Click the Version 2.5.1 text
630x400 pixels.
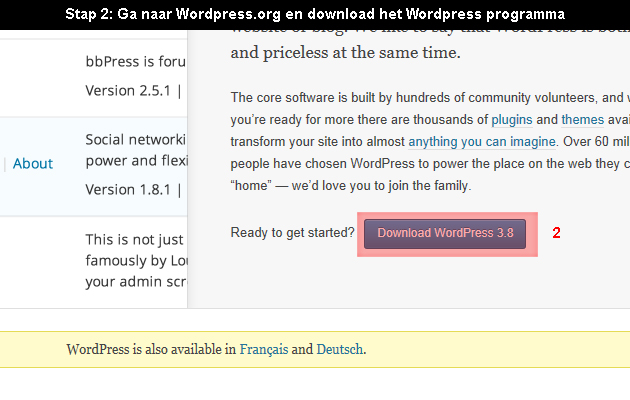click(x=128, y=91)
